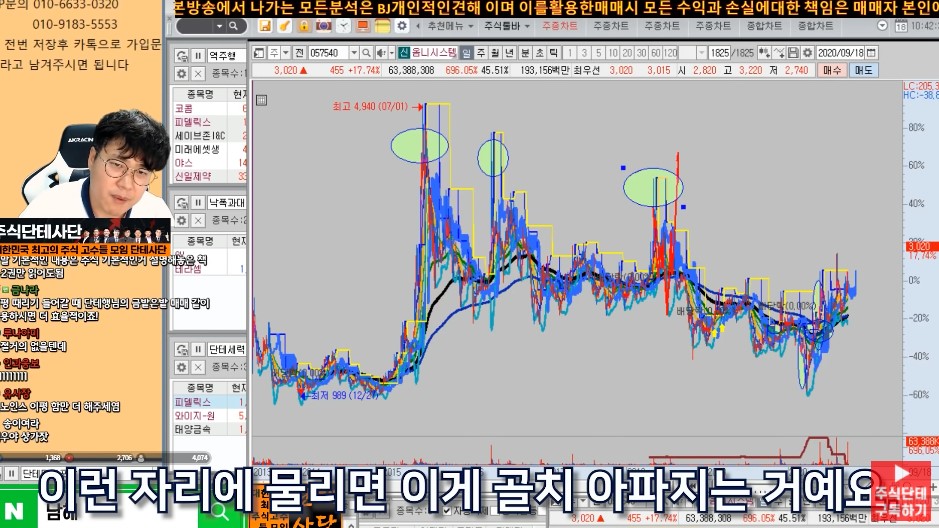Select the 주 weekly period toggle
The width and height of the screenshot is (939, 528).
pos(481,53)
